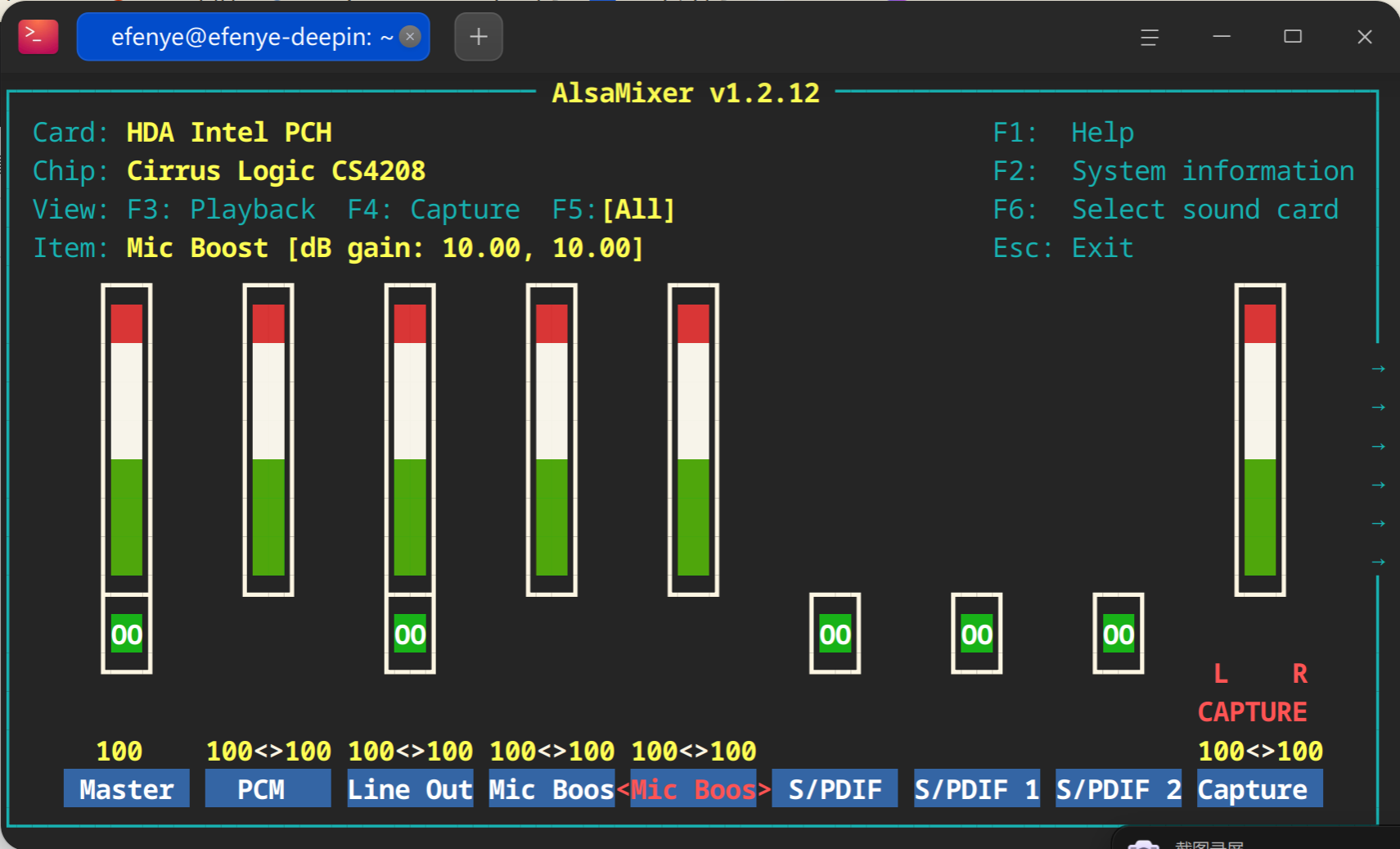The image size is (1400, 849).
Task: Select the S/PDIF 2 channel label
Action: click(1119, 788)
